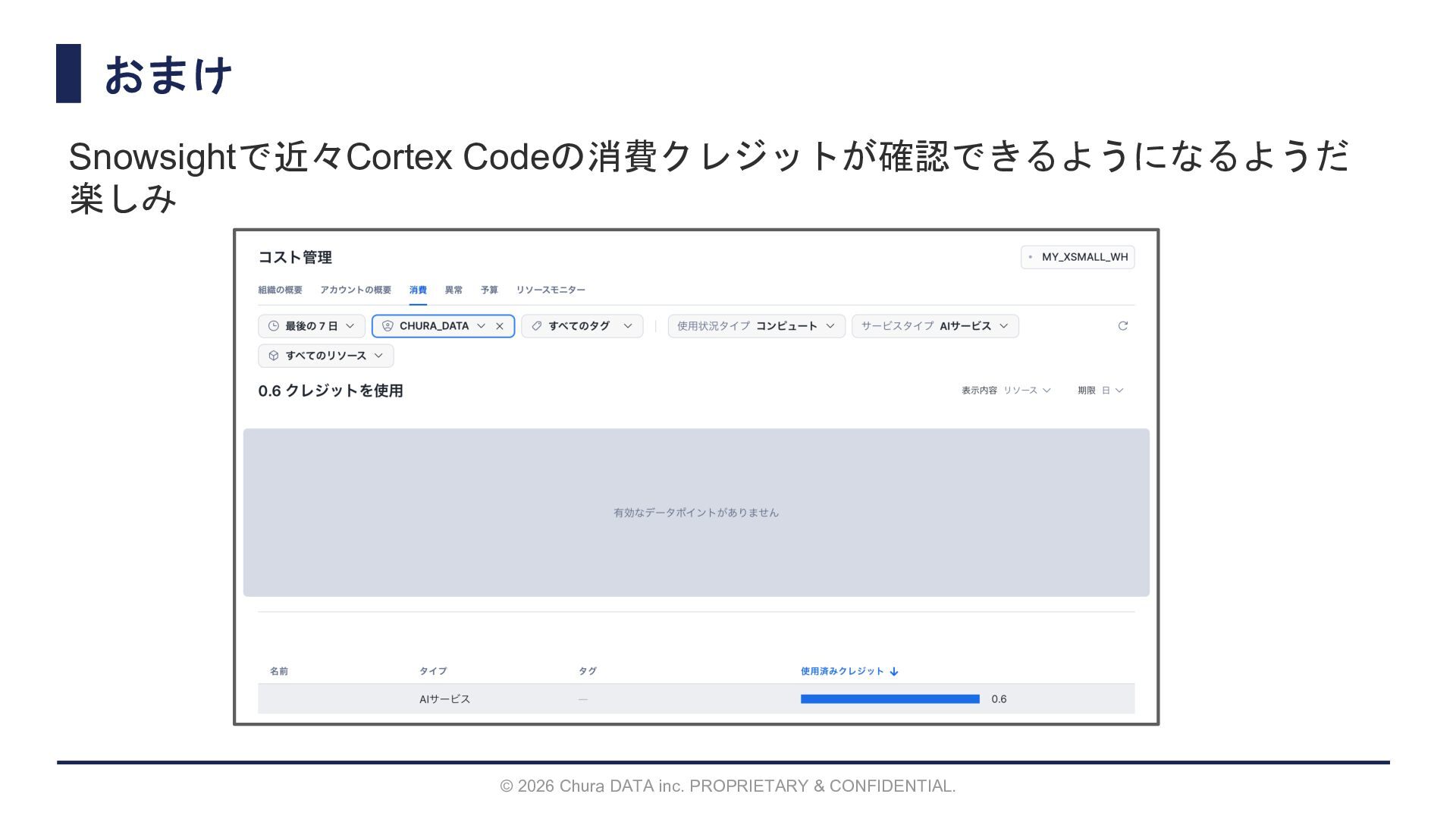This screenshot has height=819, width=1456.
Task: Open 使用状況タイプ コンピュート dropdown
Action: click(x=756, y=326)
